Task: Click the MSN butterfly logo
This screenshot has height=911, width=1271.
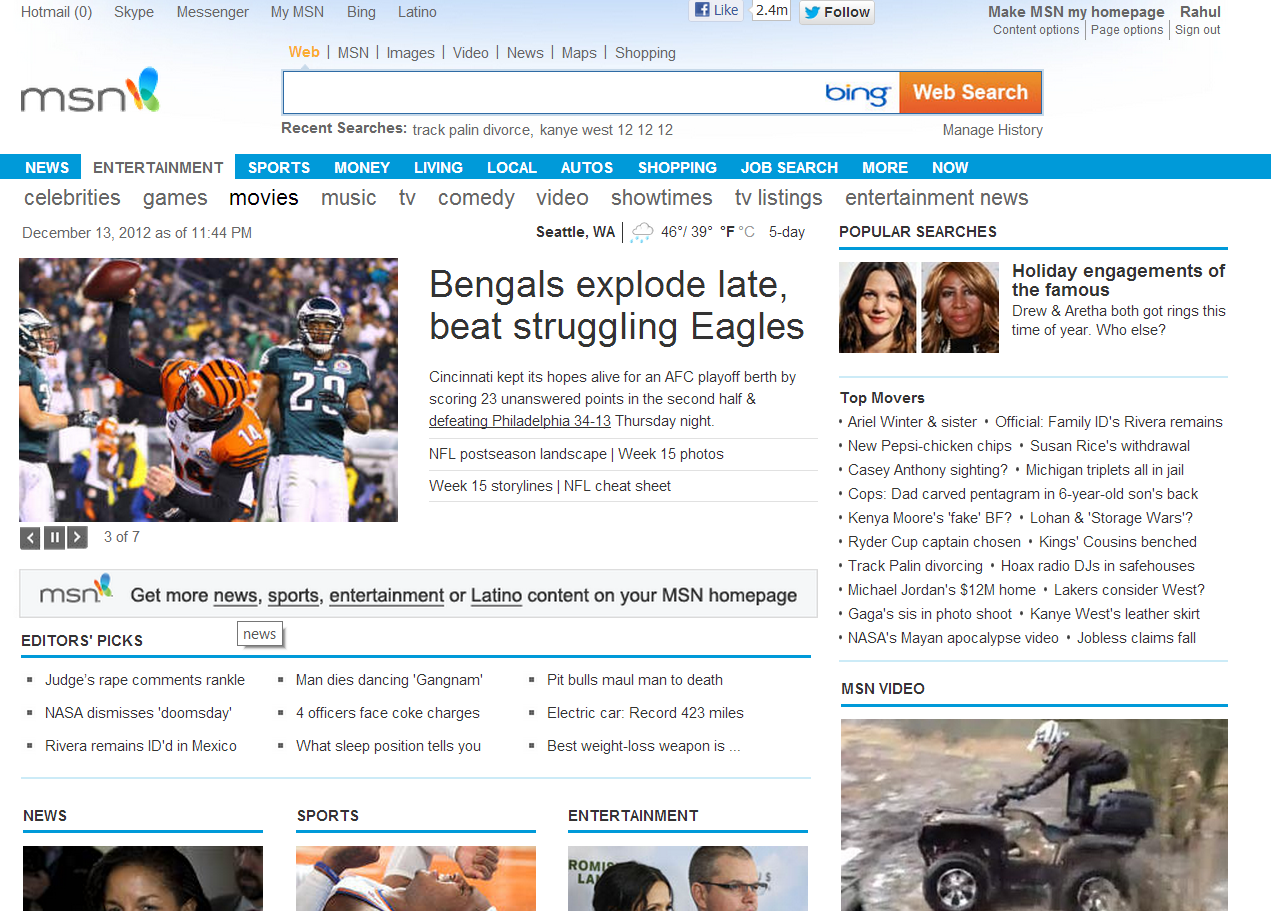Action: click(90, 92)
